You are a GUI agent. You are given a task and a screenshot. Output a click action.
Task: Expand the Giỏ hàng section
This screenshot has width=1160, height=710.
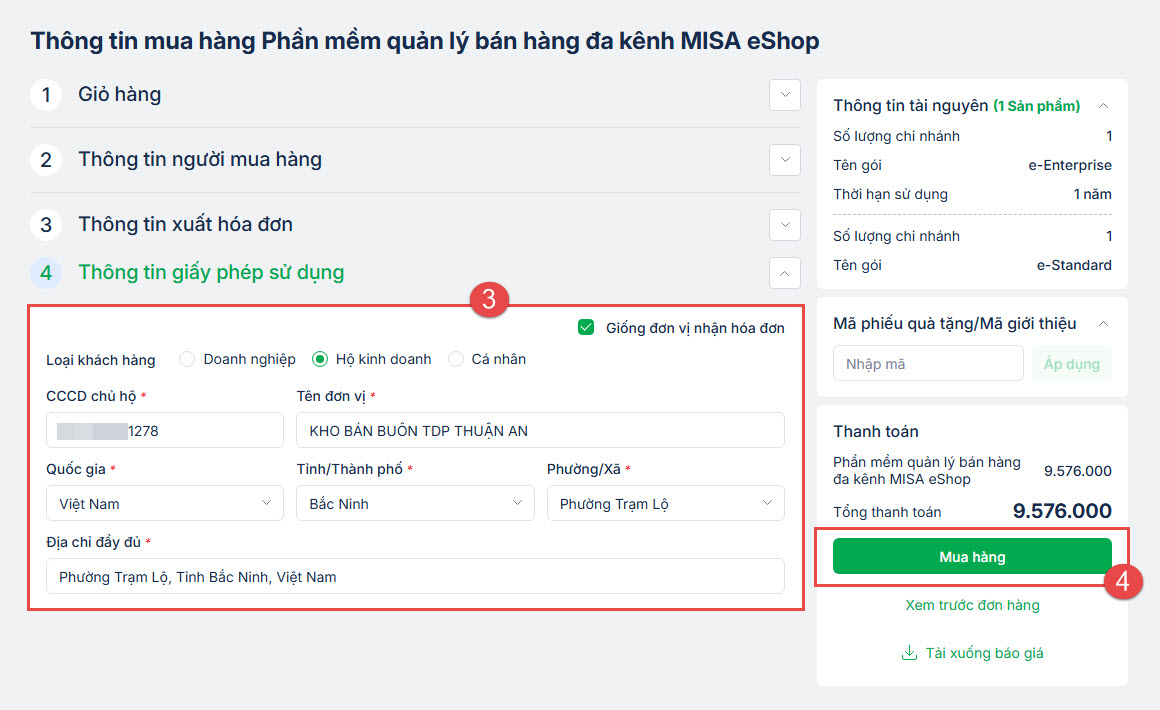[785, 95]
